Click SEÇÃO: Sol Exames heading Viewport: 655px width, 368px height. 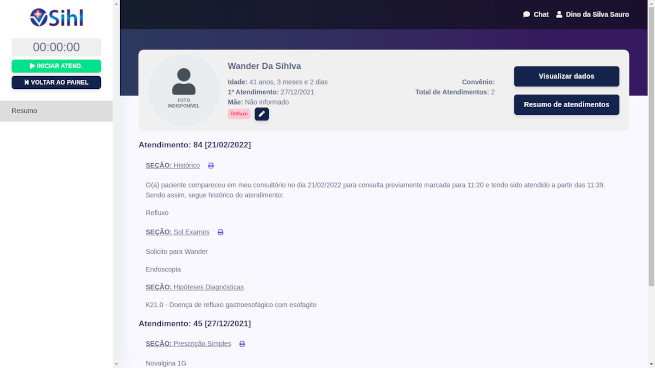point(178,232)
